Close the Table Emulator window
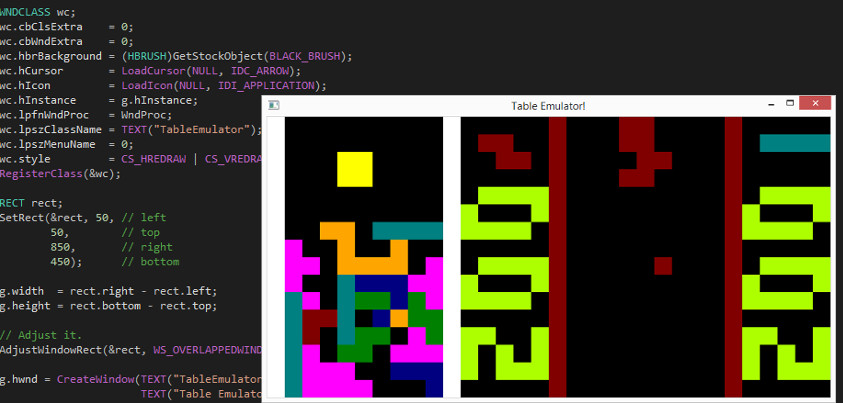This screenshot has width=843, height=403. pyautogui.click(x=816, y=104)
